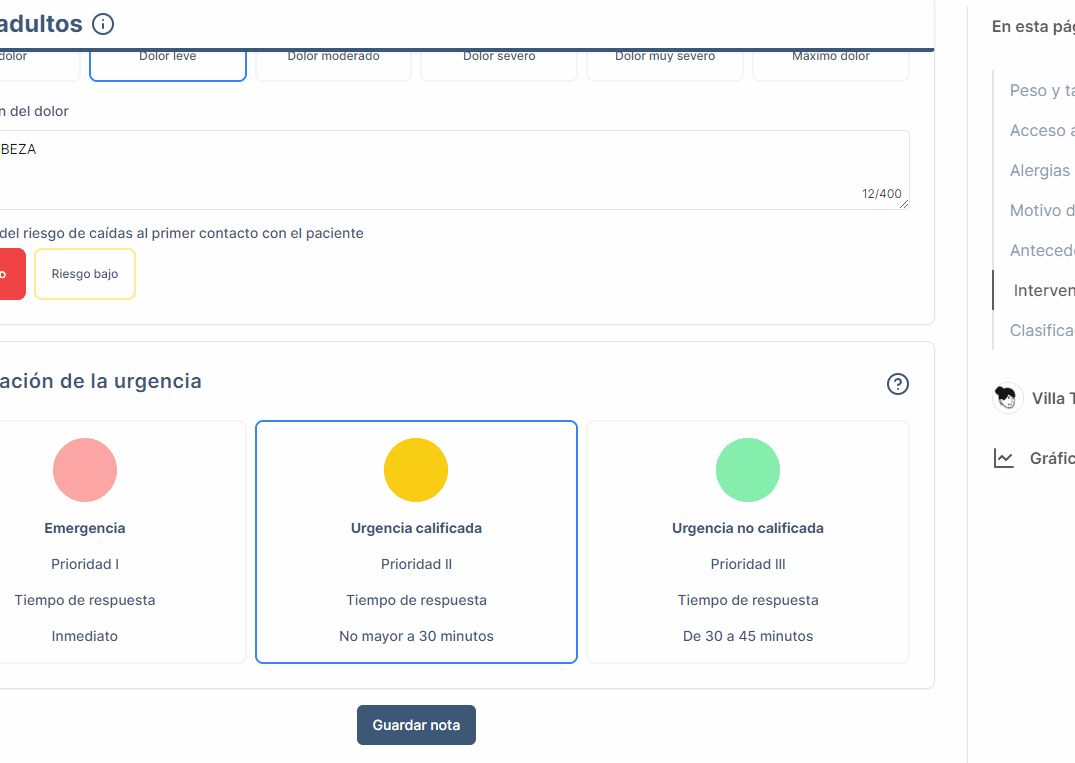Click the info icon next to 'adultos' heading
Screen dimensions: 1075x763
pos(103,24)
